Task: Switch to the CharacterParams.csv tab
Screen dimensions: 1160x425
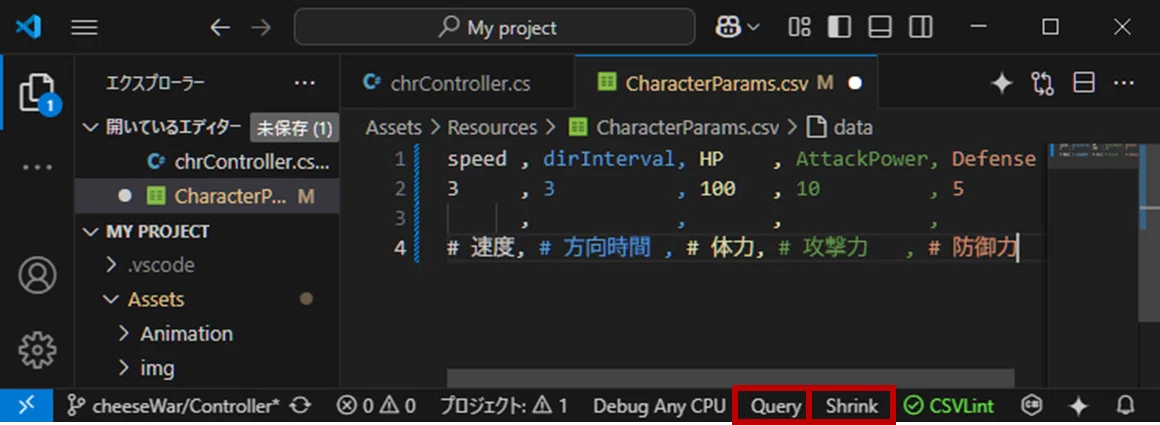Action: [x=726, y=83]
